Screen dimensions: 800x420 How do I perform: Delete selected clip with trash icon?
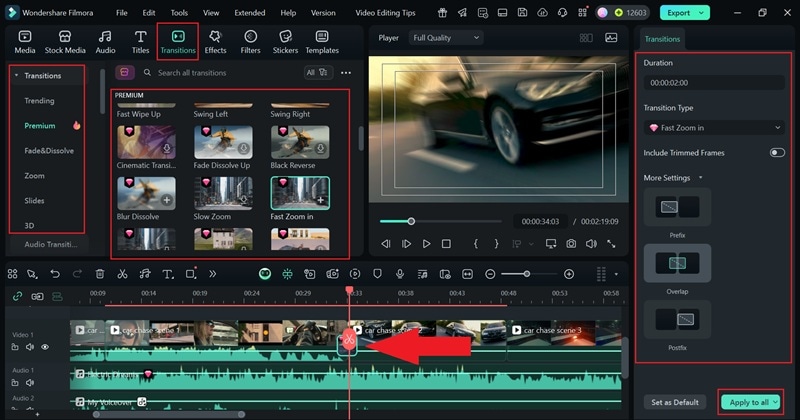pos(100,274)
